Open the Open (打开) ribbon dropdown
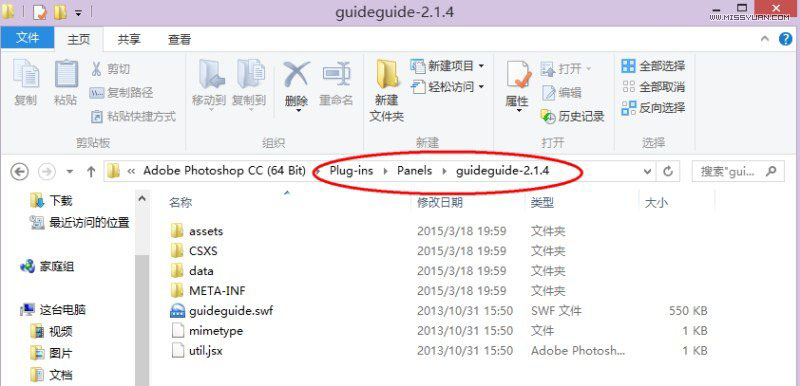The height and width of the screenshot is (386, 800). [x=566, y=68]
